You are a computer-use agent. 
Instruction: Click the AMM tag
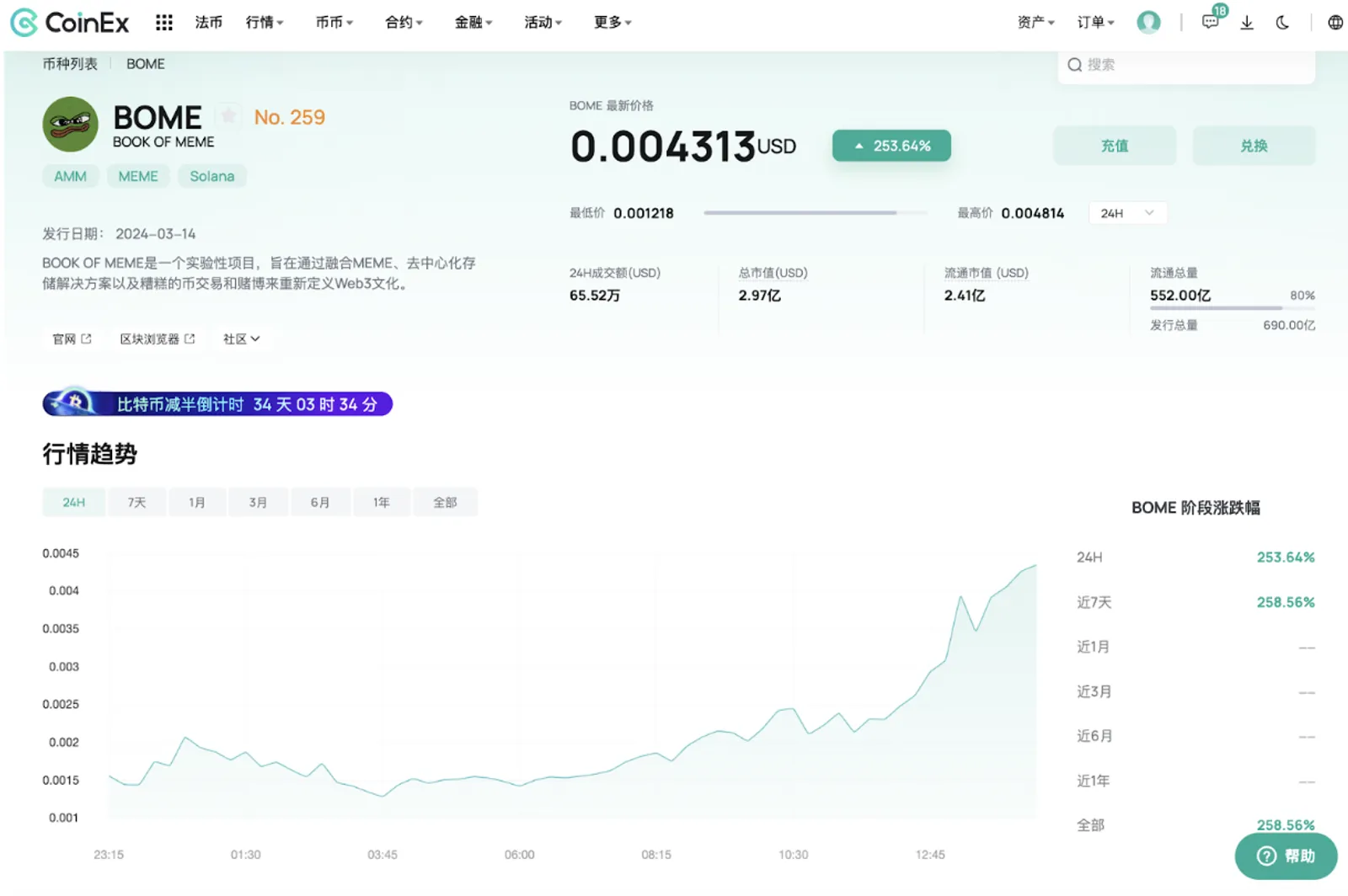[x=71, y=176]
